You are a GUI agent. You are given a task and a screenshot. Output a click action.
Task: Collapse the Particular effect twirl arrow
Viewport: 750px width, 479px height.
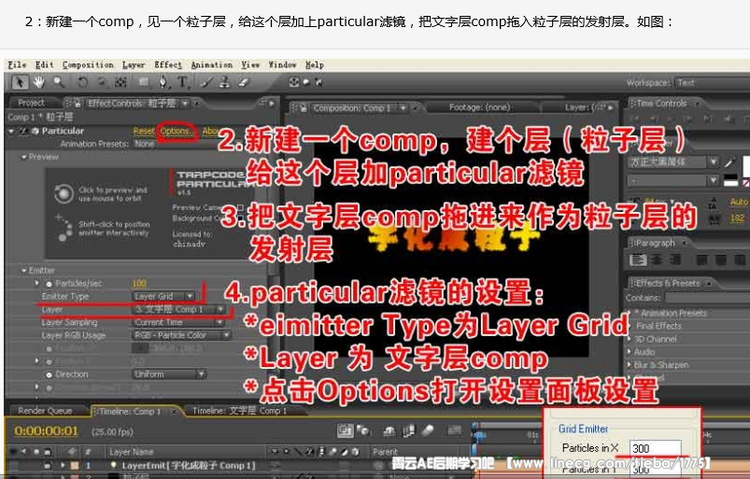click(11, 131)
